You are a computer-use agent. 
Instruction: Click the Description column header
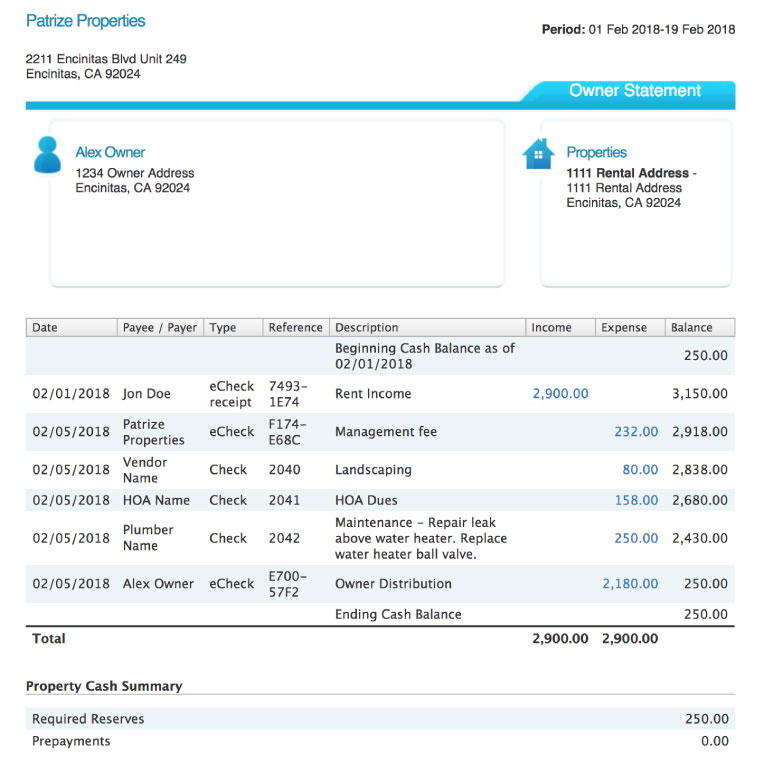click(427, 328)
